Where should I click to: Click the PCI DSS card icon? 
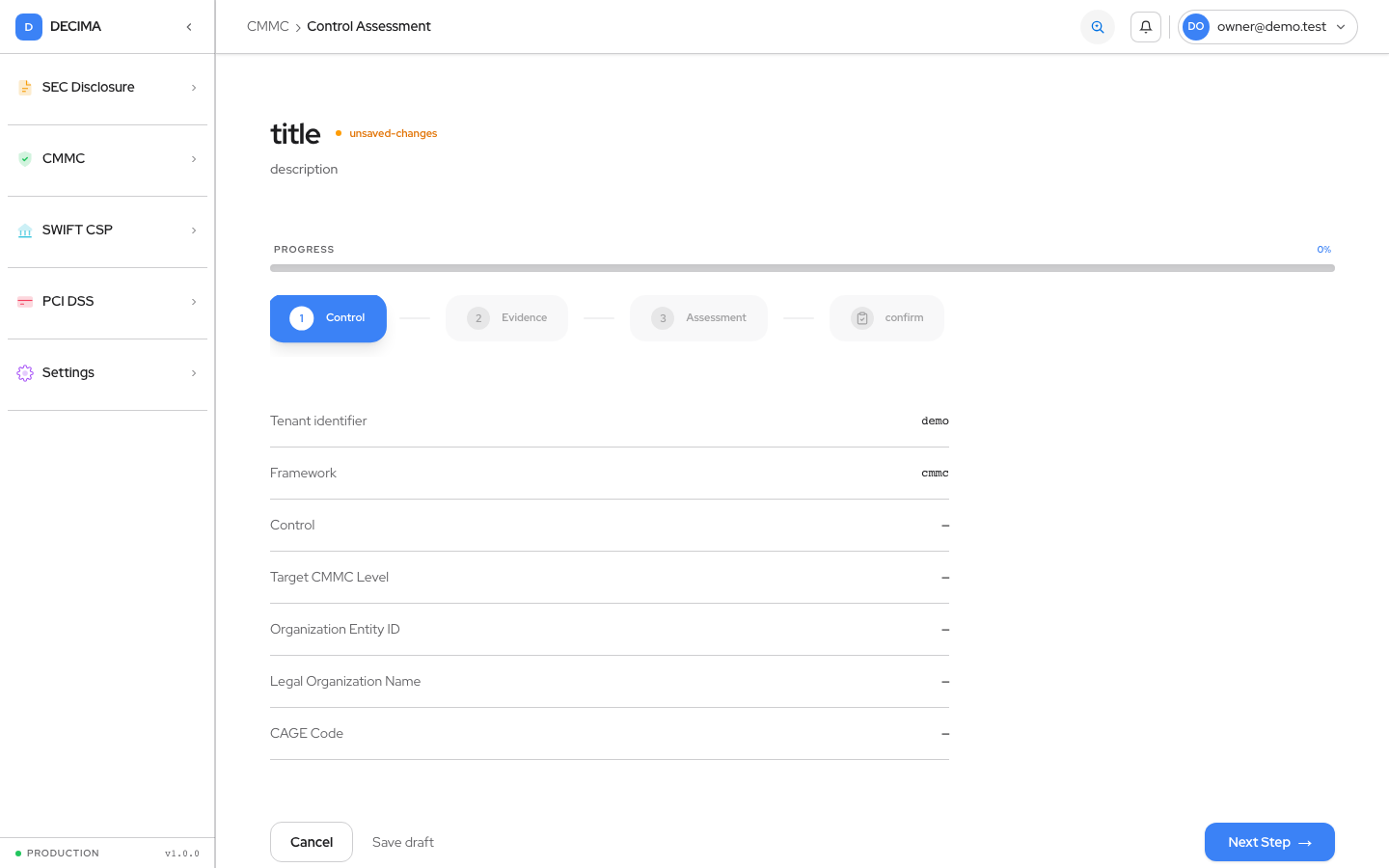point(25,302)
